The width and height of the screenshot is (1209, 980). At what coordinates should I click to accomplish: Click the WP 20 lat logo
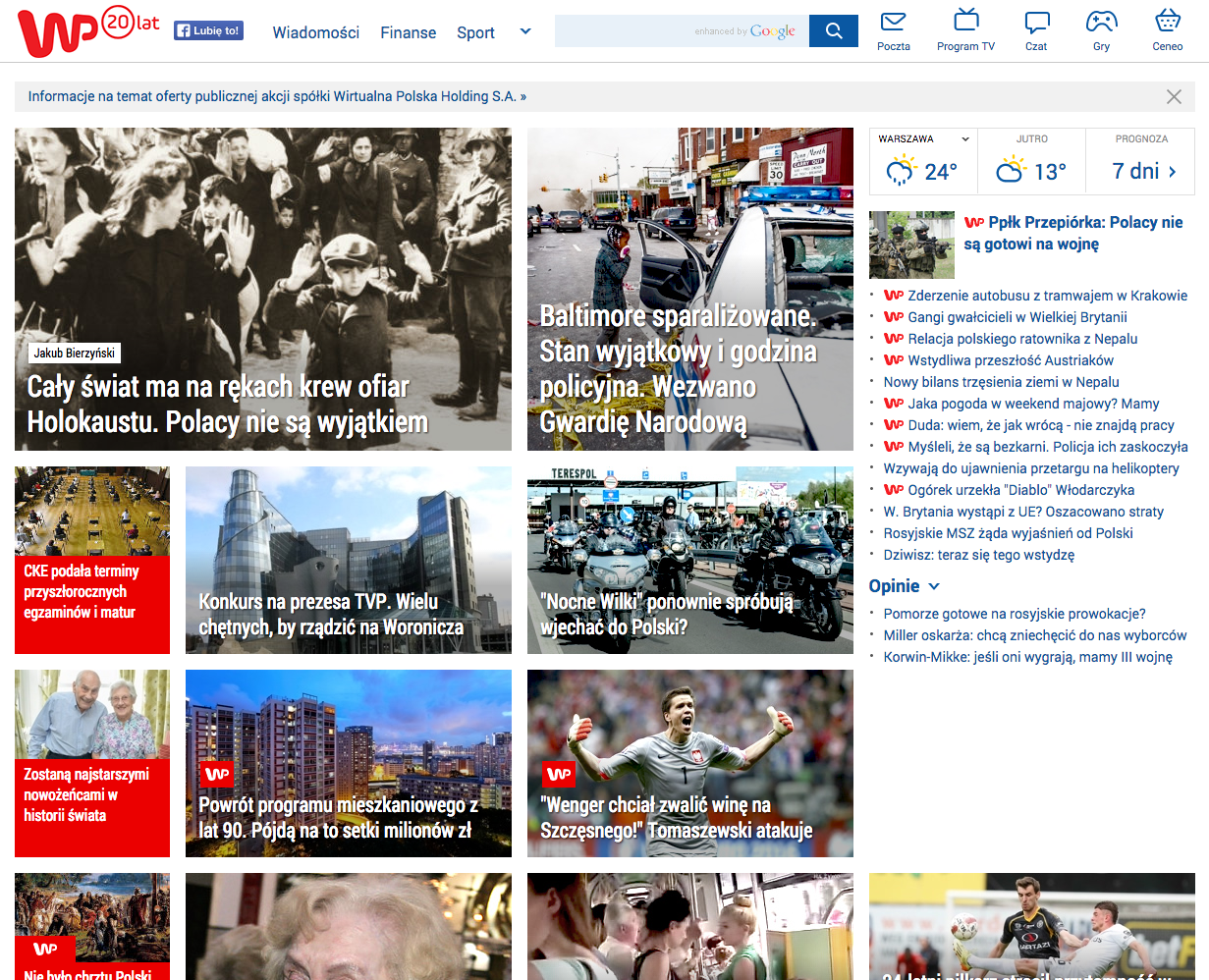coord(87,31)
